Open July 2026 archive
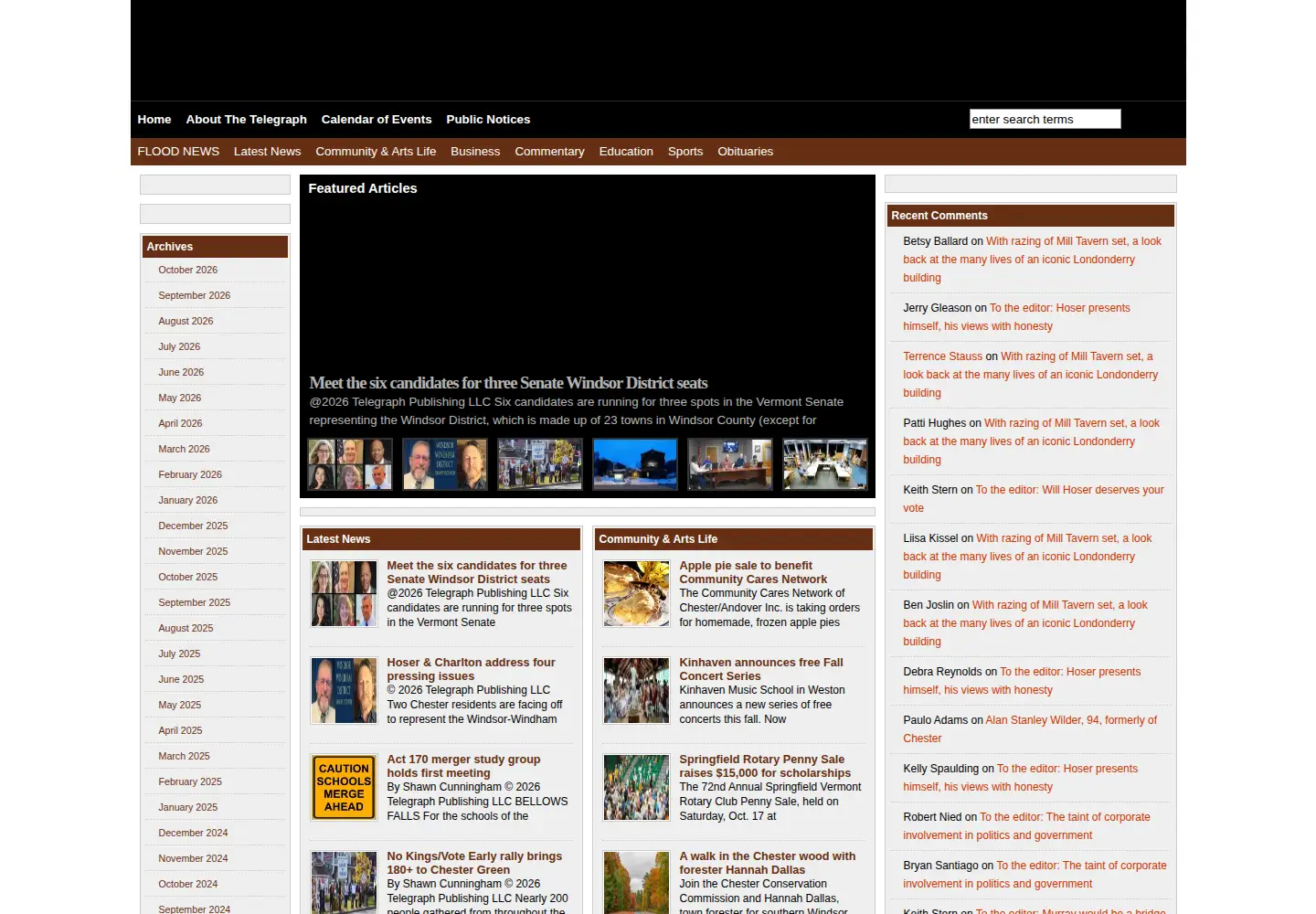The height and width of the screenshot is (914, 1316). (179, 346)
